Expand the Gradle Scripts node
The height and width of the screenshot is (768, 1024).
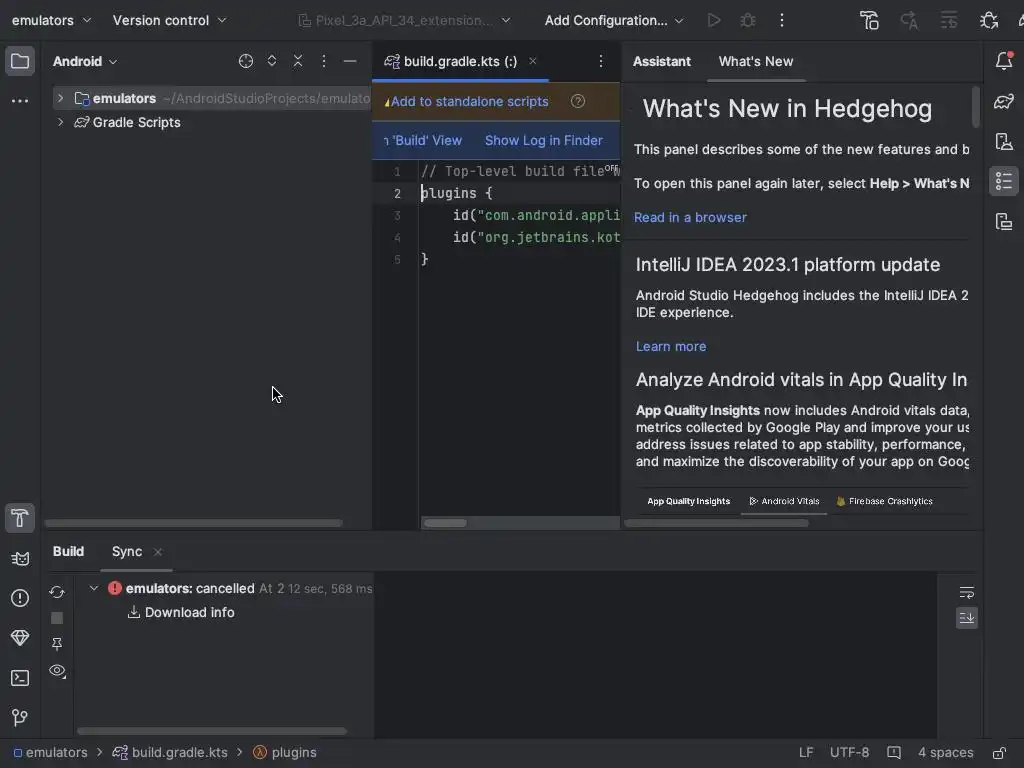pyautogui.click(x=60, y=122)
